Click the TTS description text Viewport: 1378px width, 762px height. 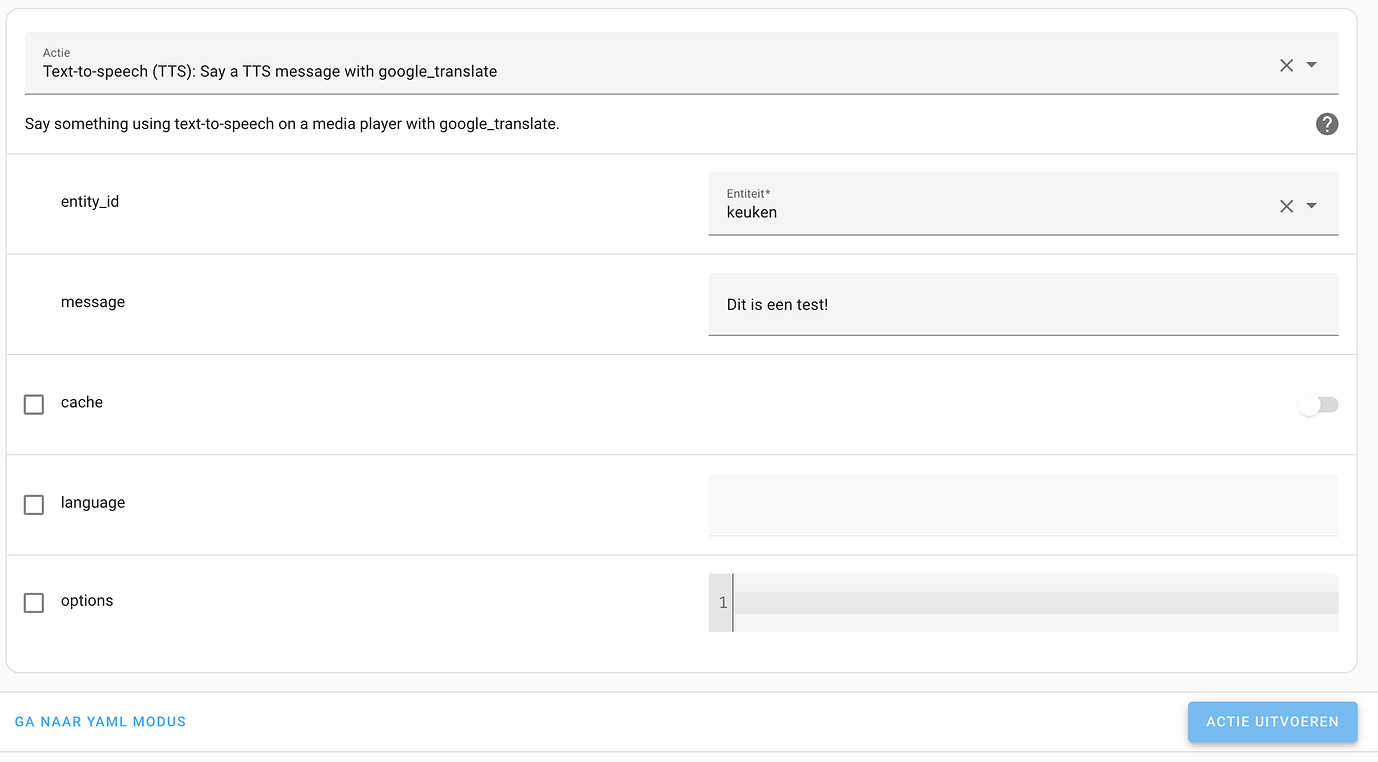tap(292, 124)
